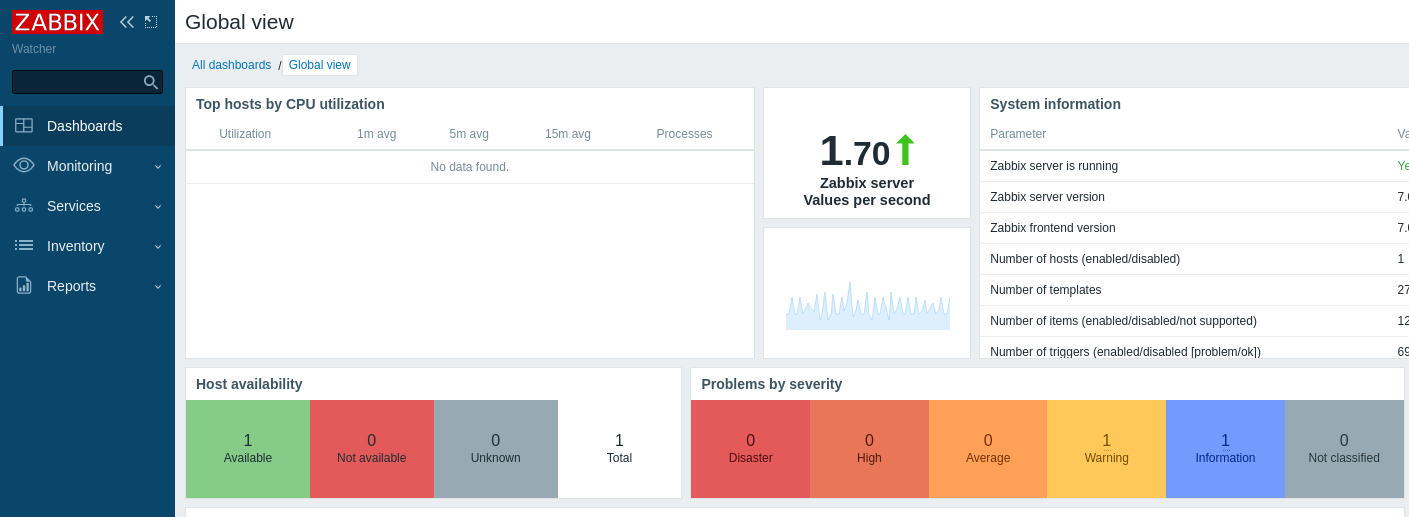The image size is (1409, 517).
Task: Open the Dashboards menu item
Action: (x=85, y=126)
